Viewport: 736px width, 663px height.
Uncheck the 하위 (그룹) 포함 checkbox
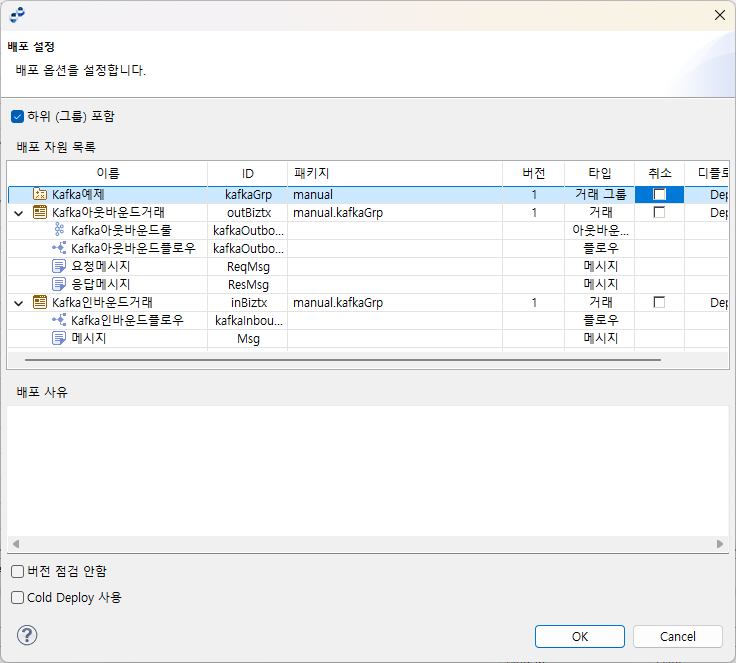pos(17,116)
